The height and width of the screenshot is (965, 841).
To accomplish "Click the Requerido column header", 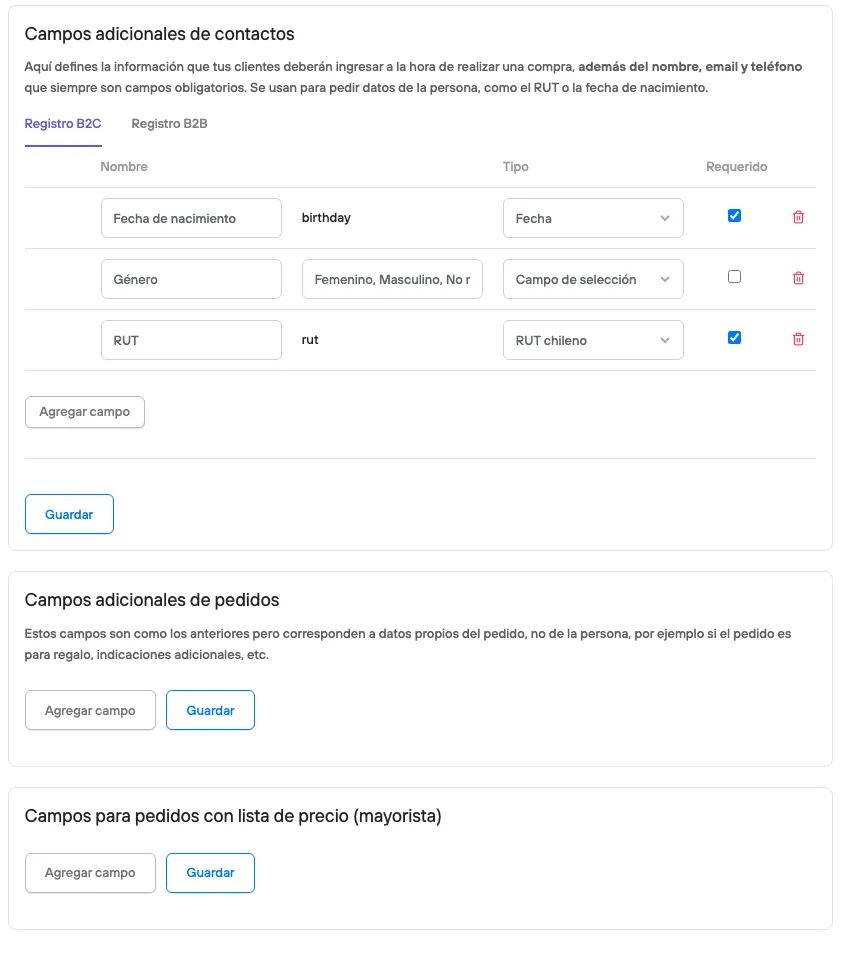I will click(x=736, y=167).
